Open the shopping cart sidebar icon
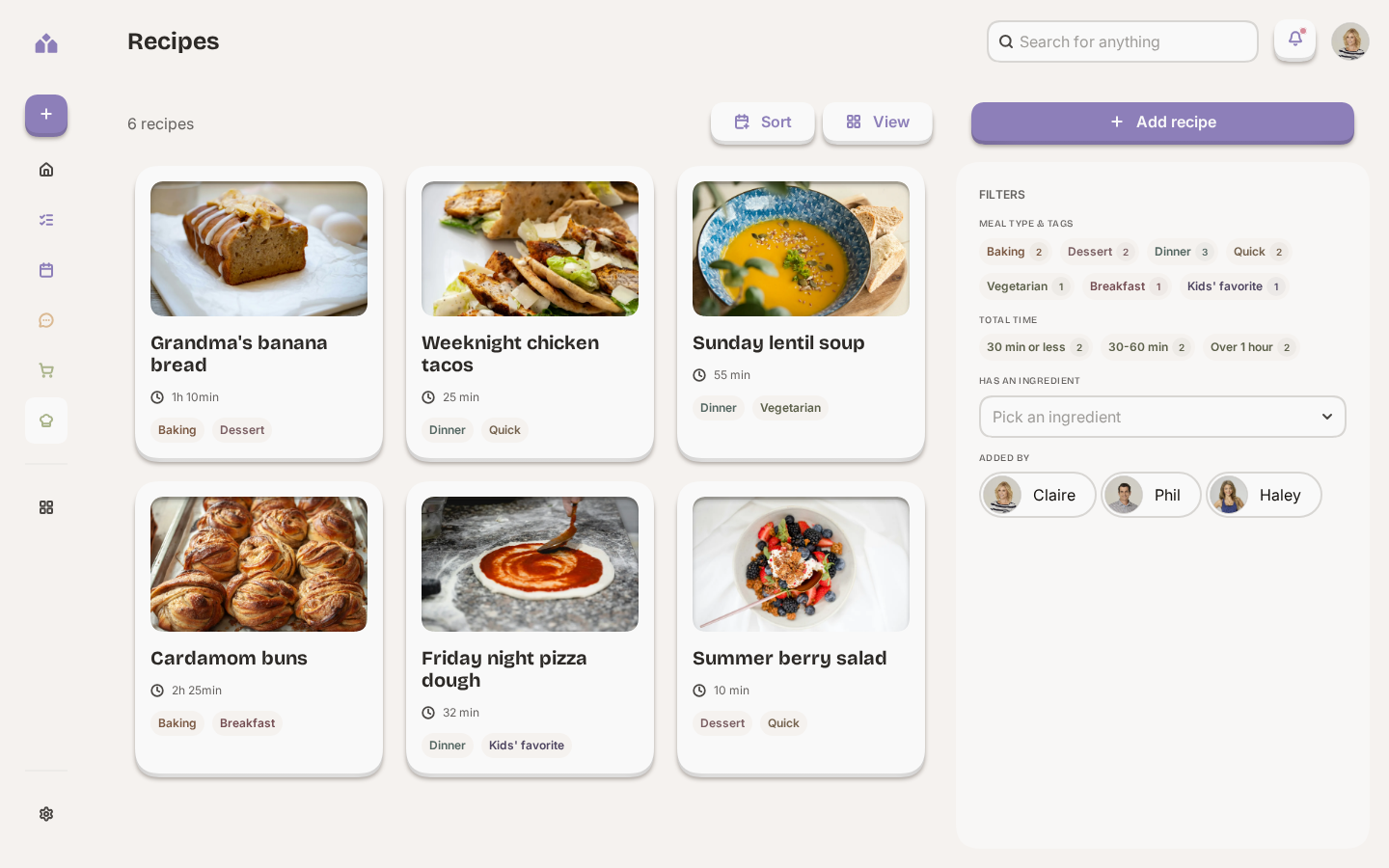 pyautogui.click(x=46, y=370)
